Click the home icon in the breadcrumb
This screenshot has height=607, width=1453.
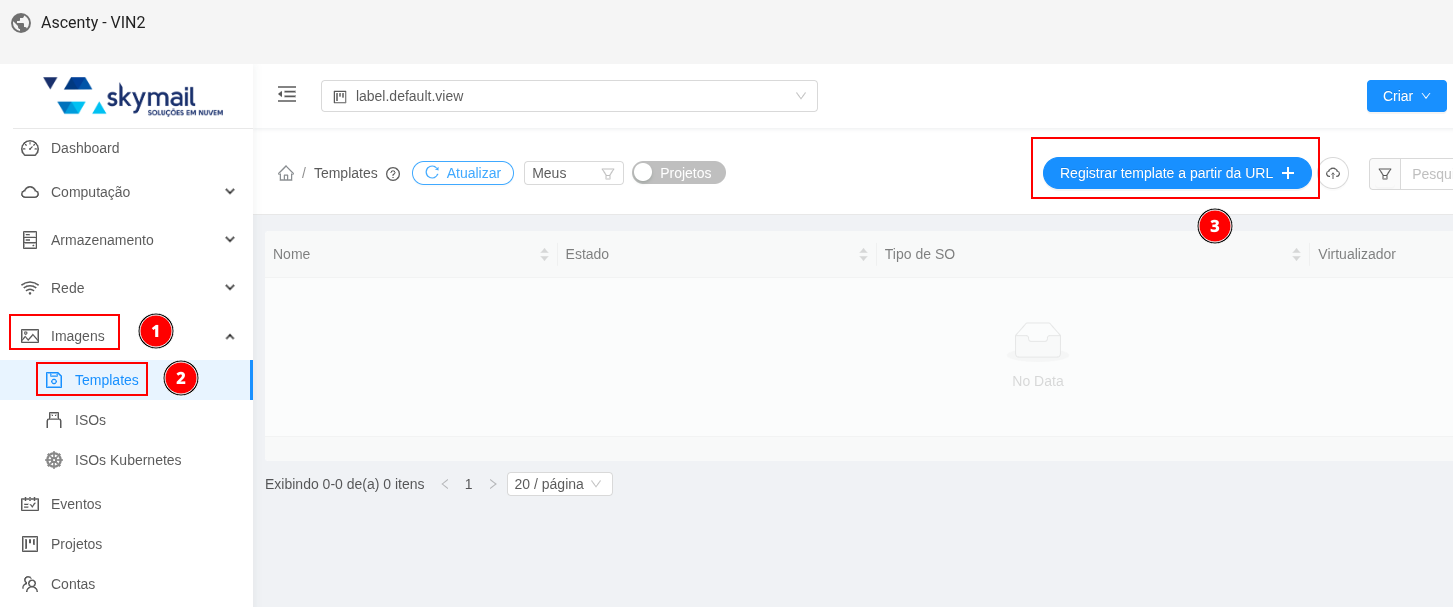286,173
